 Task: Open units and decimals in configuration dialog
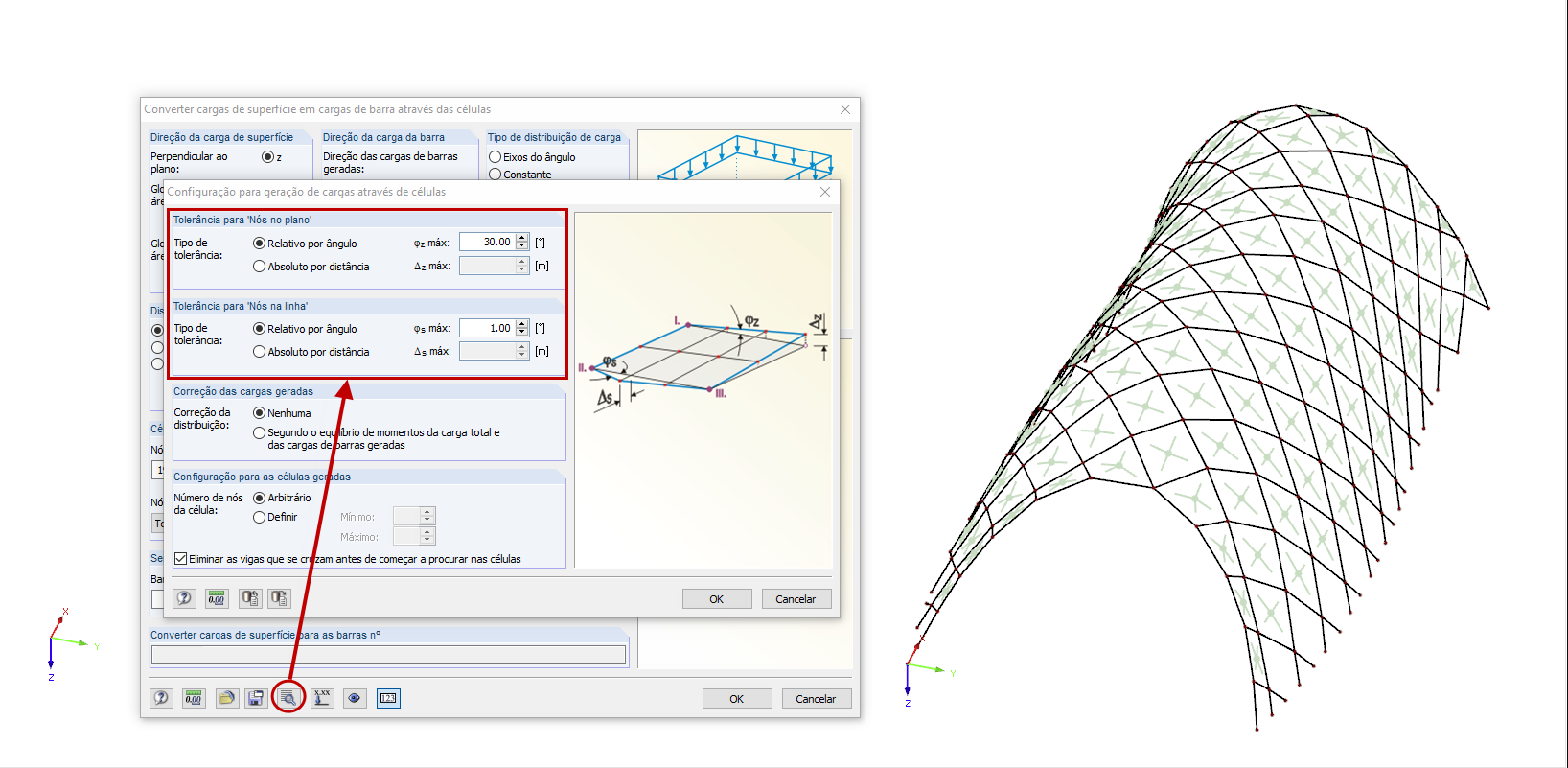(217, 598)
